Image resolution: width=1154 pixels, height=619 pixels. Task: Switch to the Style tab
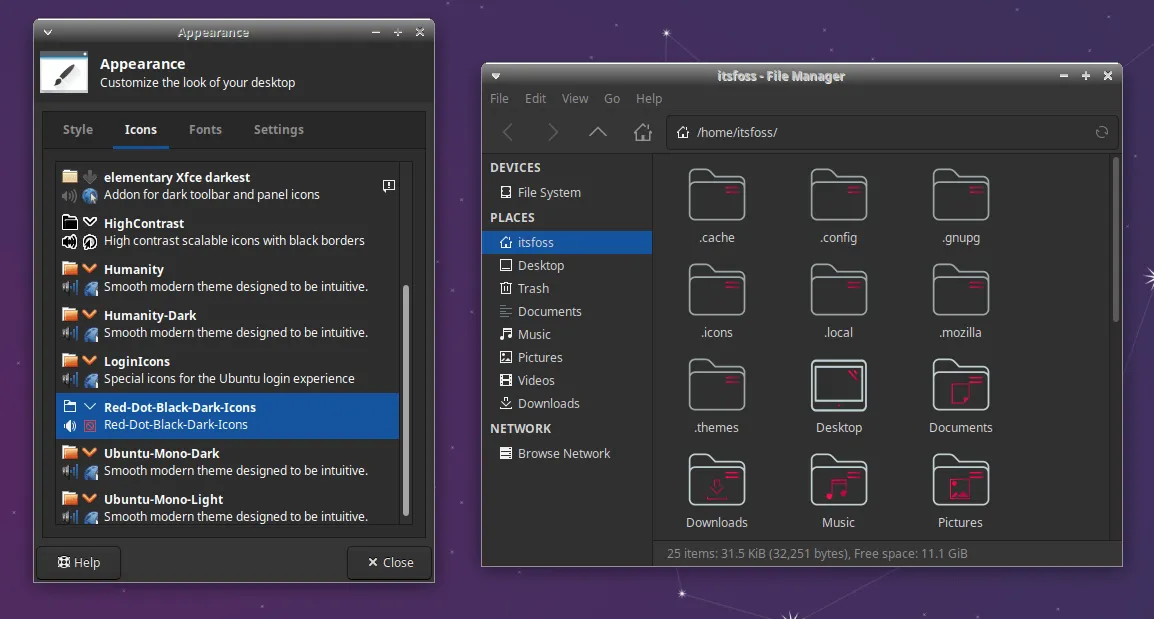pyautogui.click(x=78, y=130)
